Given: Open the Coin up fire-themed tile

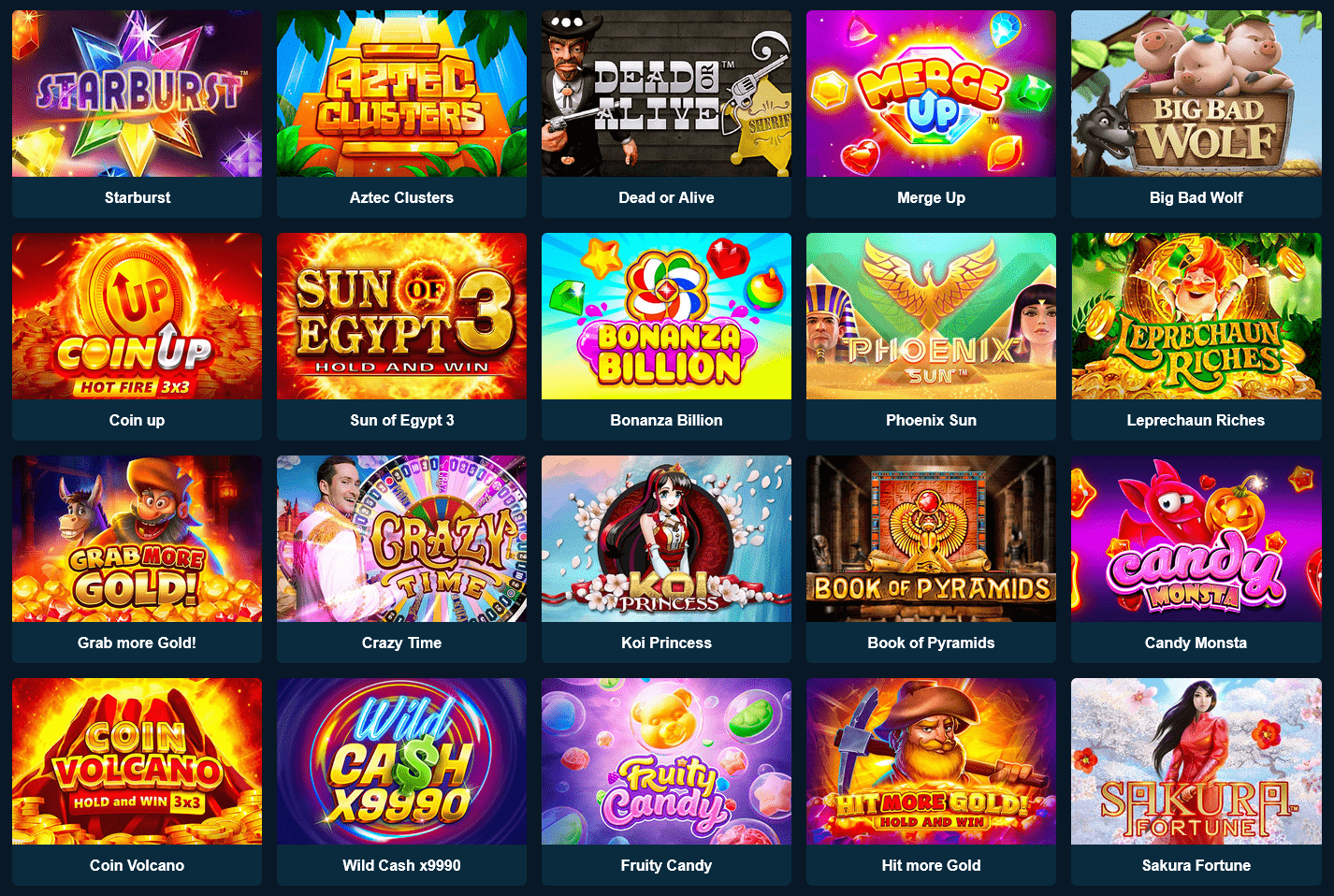Looking at the screenshot, I should pos(137,316).
